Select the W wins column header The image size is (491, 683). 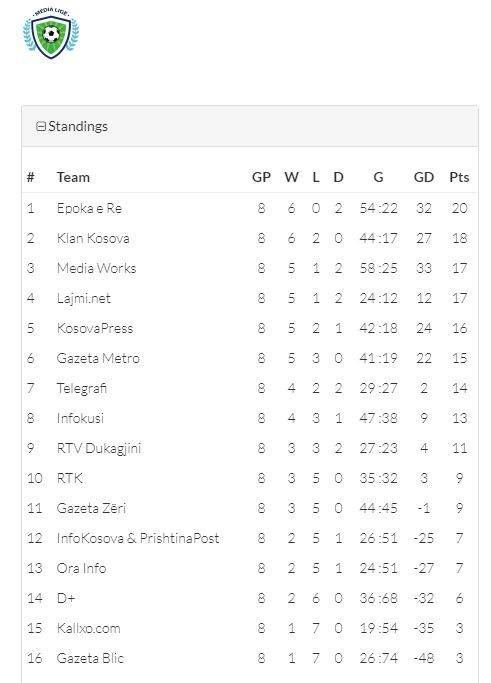coord(291,177)
